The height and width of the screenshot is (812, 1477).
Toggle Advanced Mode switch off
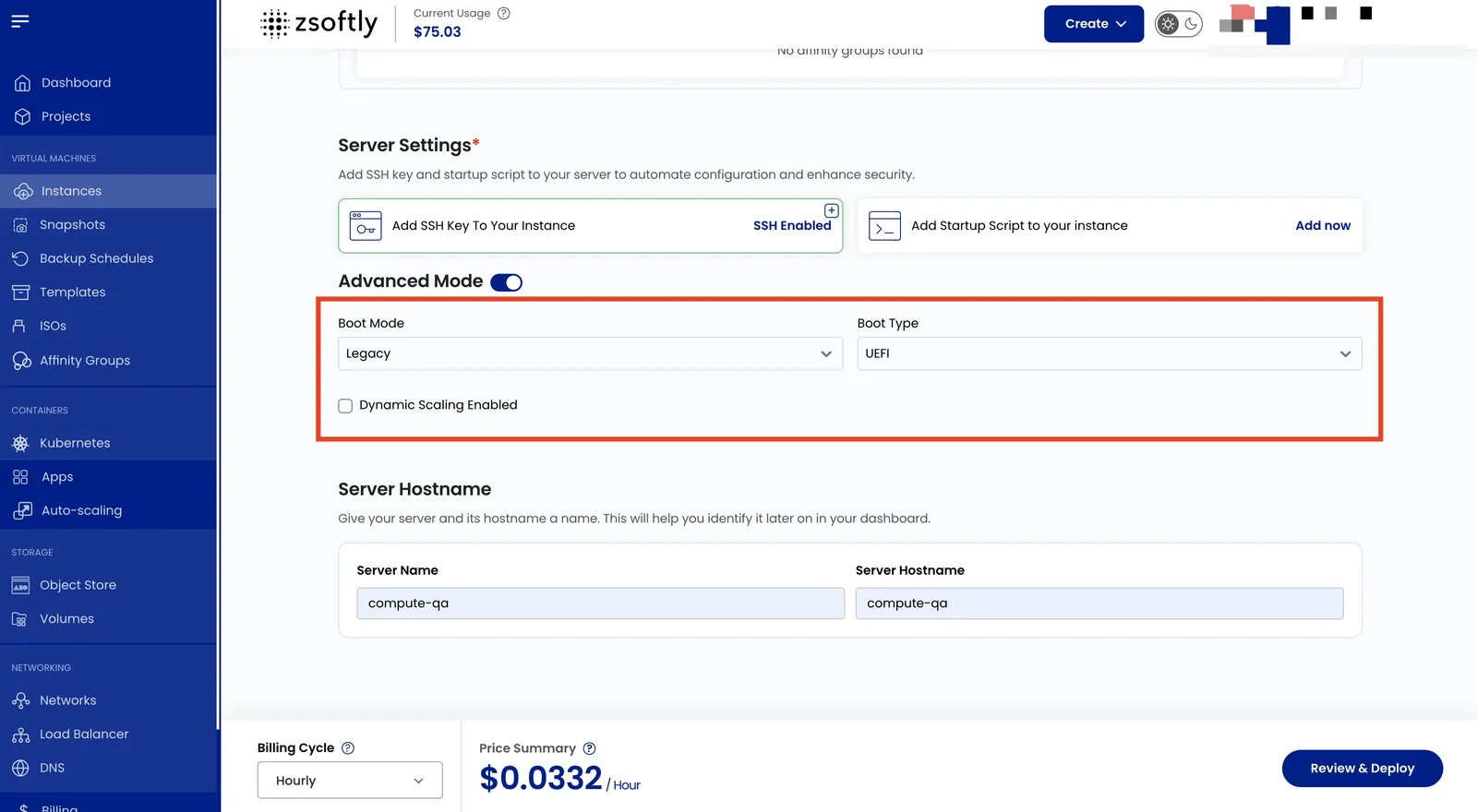click(506, 282)
